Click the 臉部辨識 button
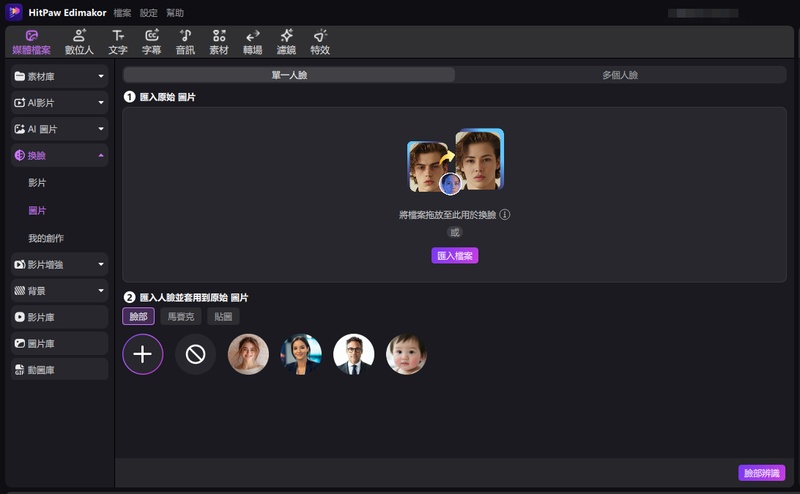The image size is (800, 494). click(x=761, y=473)
